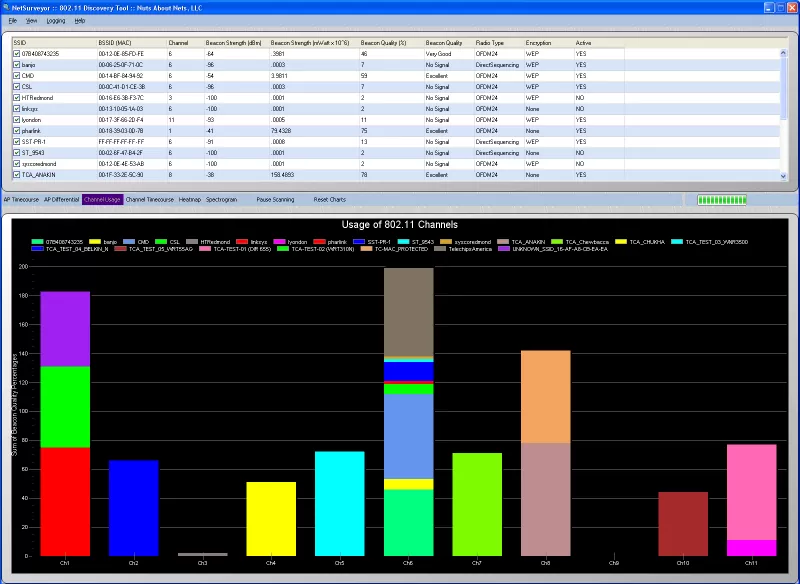
Task: Uncheck the banjo network checkbox
Action: coord(17,65)
